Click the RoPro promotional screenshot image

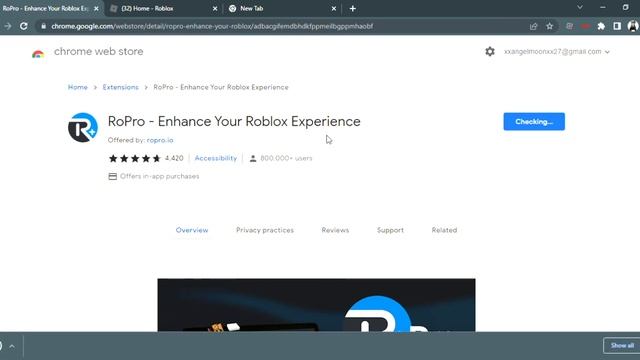click(316, 305)
